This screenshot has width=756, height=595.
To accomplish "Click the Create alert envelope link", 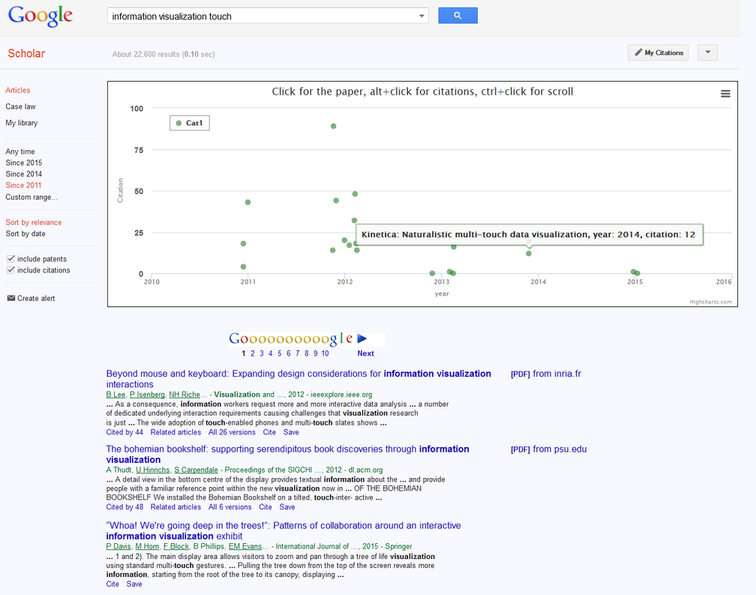I will coord(31,298).
